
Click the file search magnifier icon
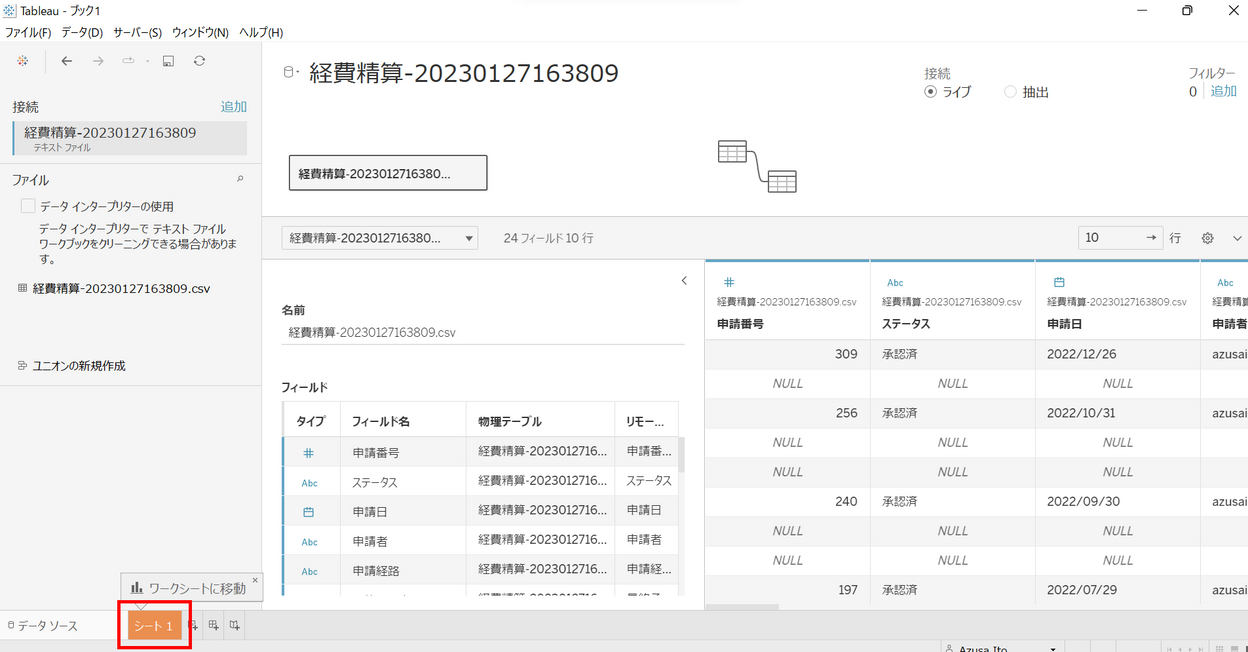point(239,180)
